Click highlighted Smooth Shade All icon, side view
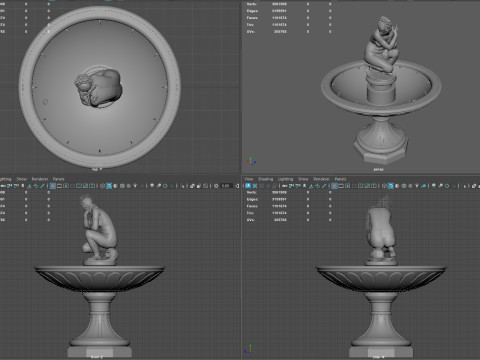 click(x=391, y=186)
